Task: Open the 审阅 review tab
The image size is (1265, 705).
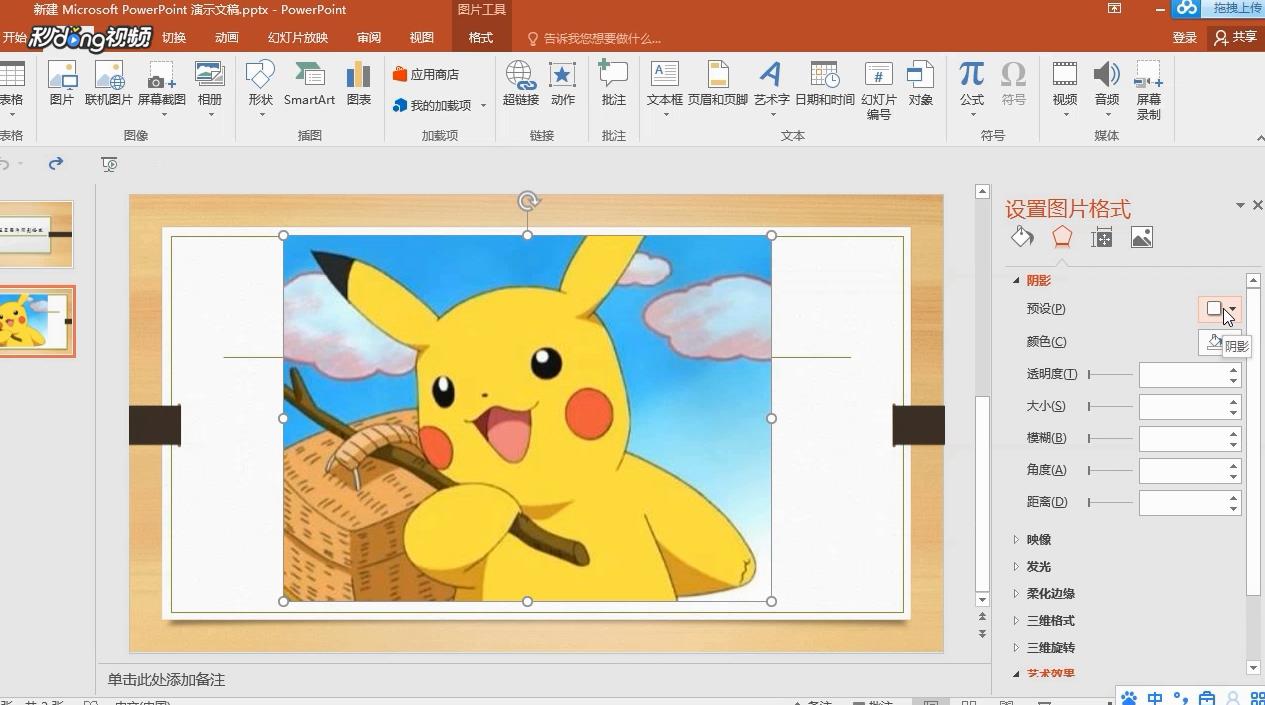Action: click(x=369, y=38)
